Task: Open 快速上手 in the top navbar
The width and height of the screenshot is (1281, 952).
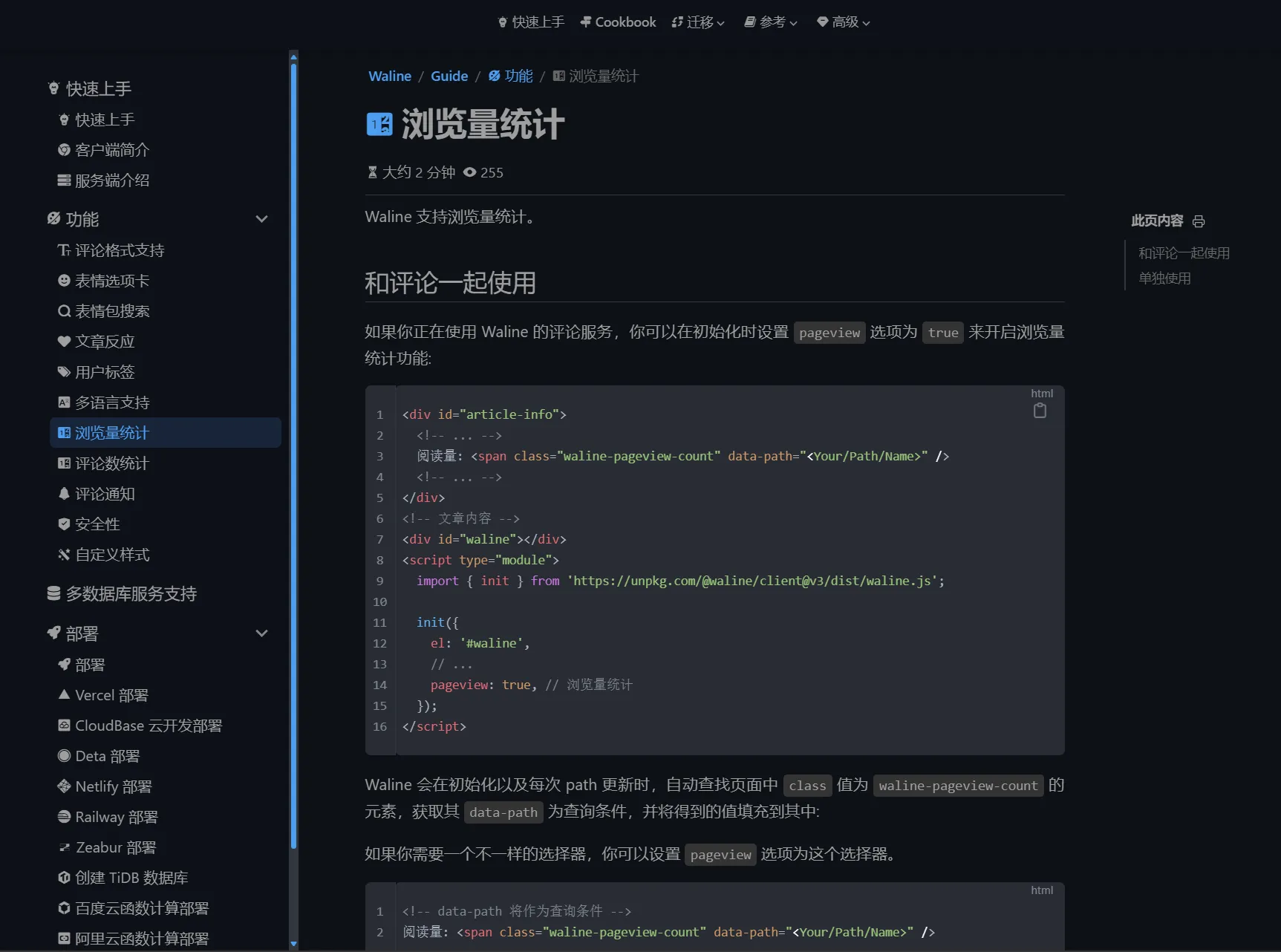Action: pos(531,22)
